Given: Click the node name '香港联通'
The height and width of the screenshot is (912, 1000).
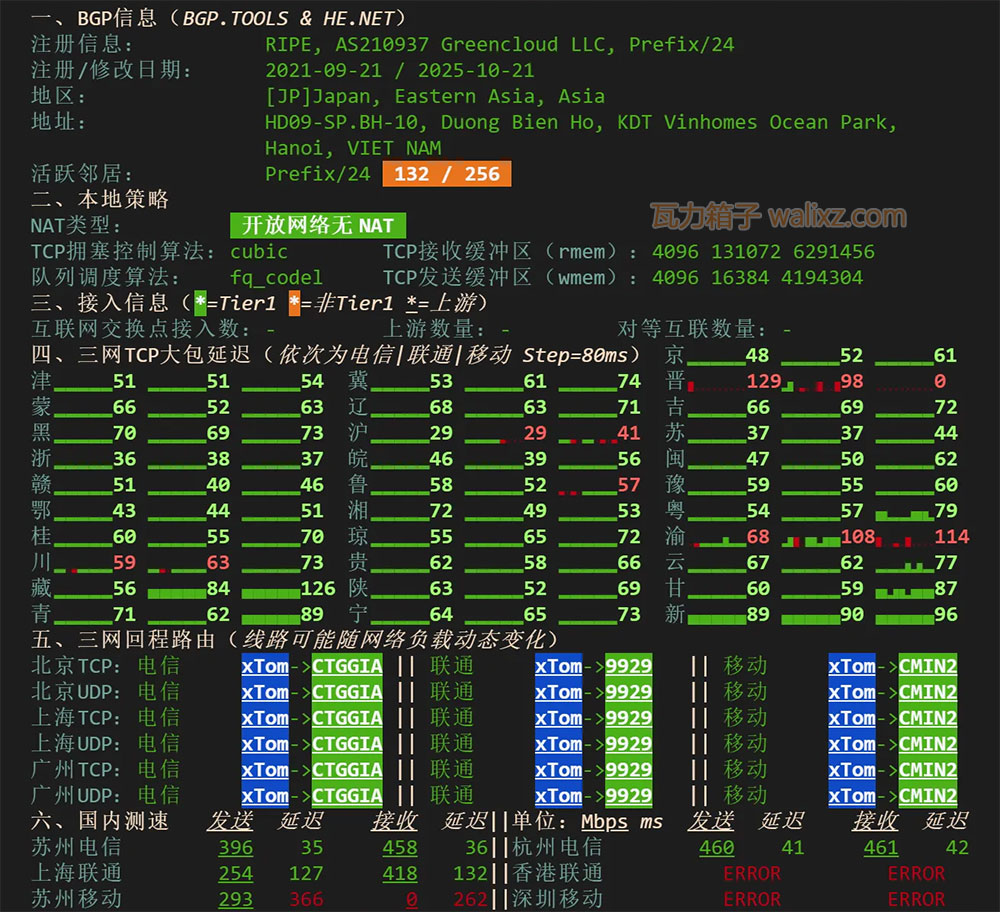Looking at the screenshot, I should point(557,873).
